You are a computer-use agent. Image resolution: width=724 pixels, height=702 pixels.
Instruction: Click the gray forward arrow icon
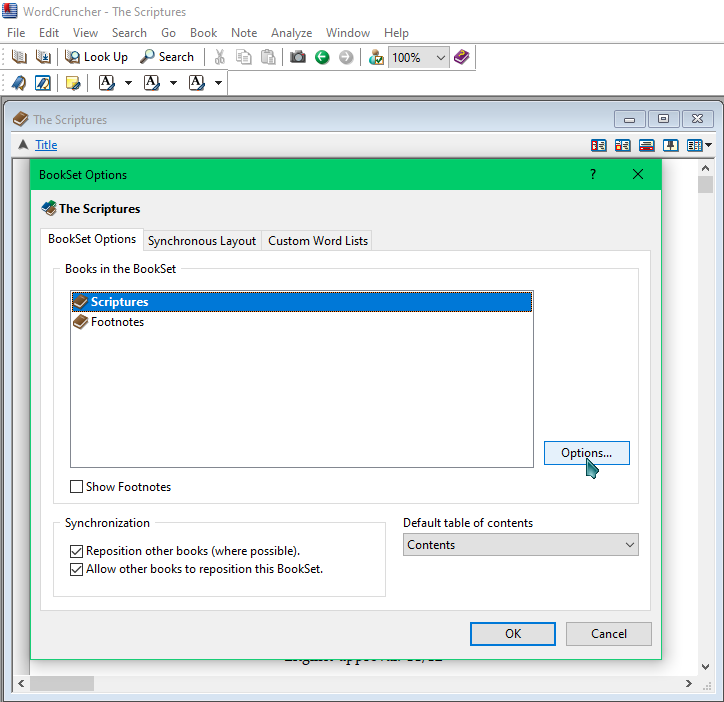click(x=346, y=57)
